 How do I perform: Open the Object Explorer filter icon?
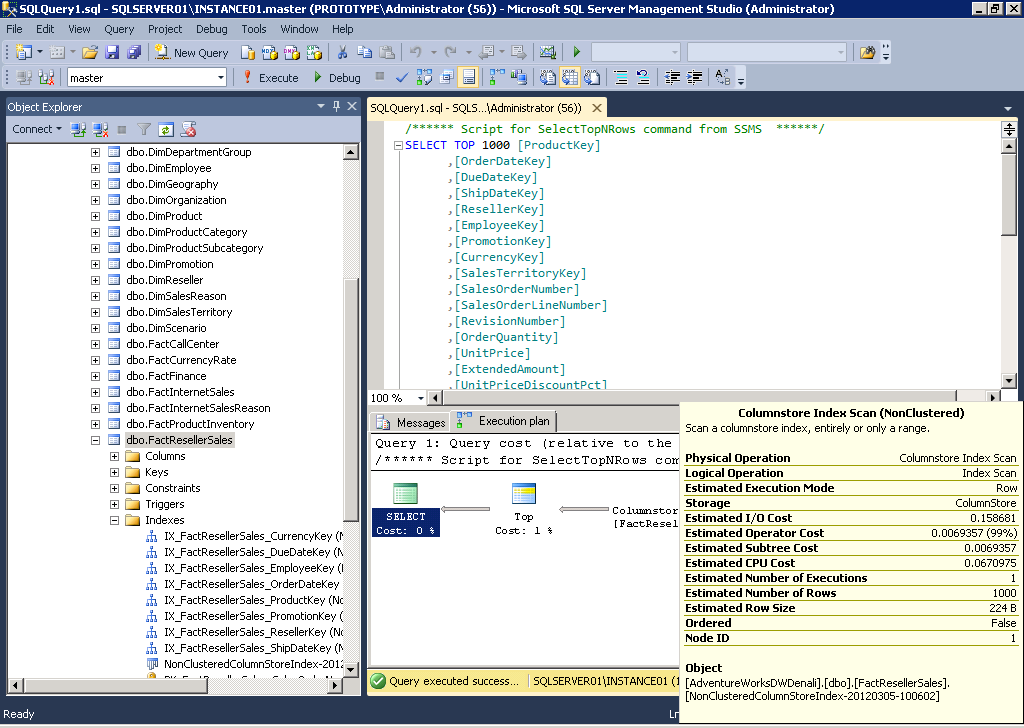144,130
